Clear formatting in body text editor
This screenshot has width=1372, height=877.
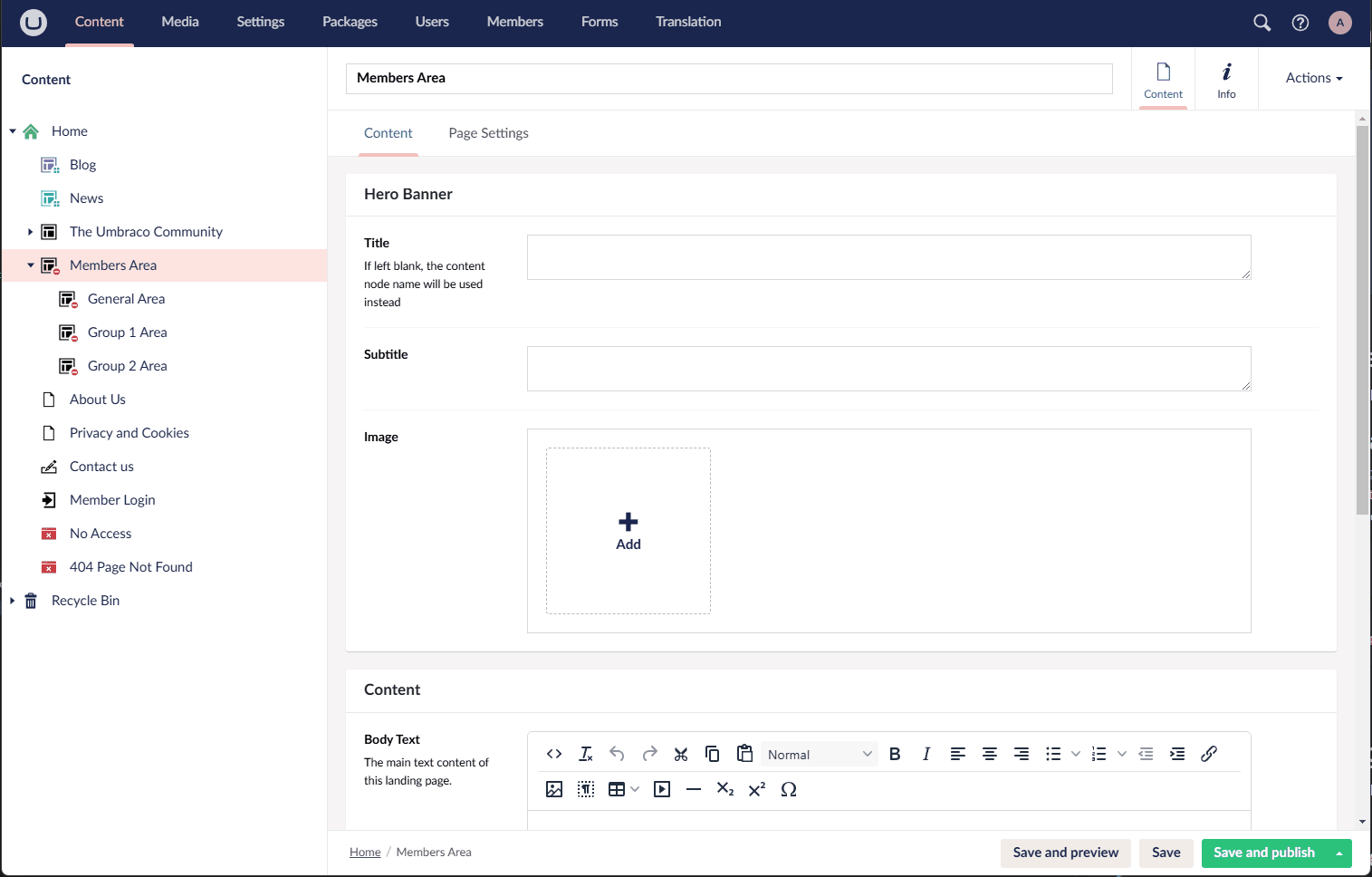click(586, 754)
